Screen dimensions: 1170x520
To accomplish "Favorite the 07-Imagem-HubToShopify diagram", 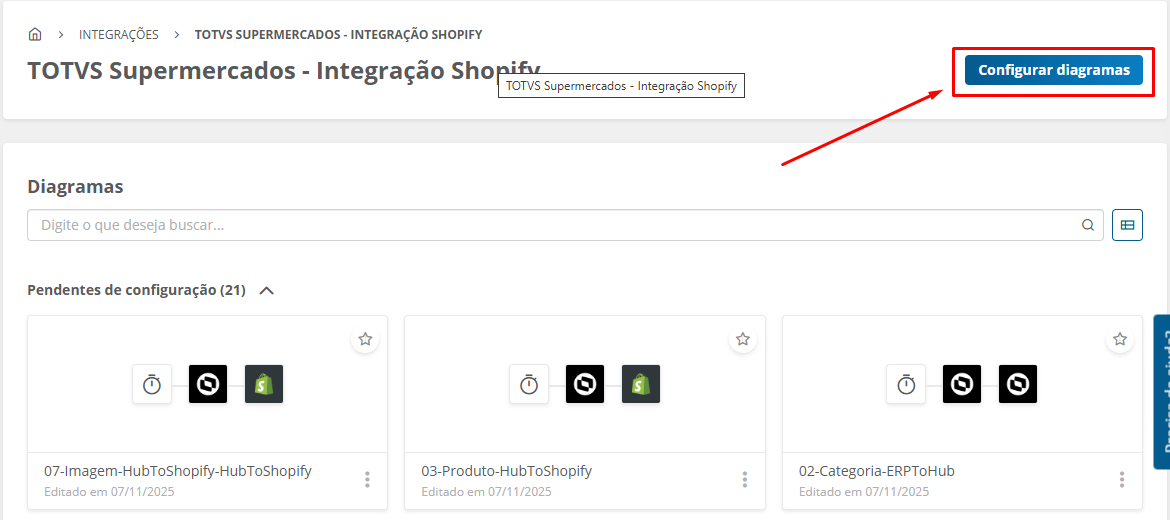I will tap(365, 339).
